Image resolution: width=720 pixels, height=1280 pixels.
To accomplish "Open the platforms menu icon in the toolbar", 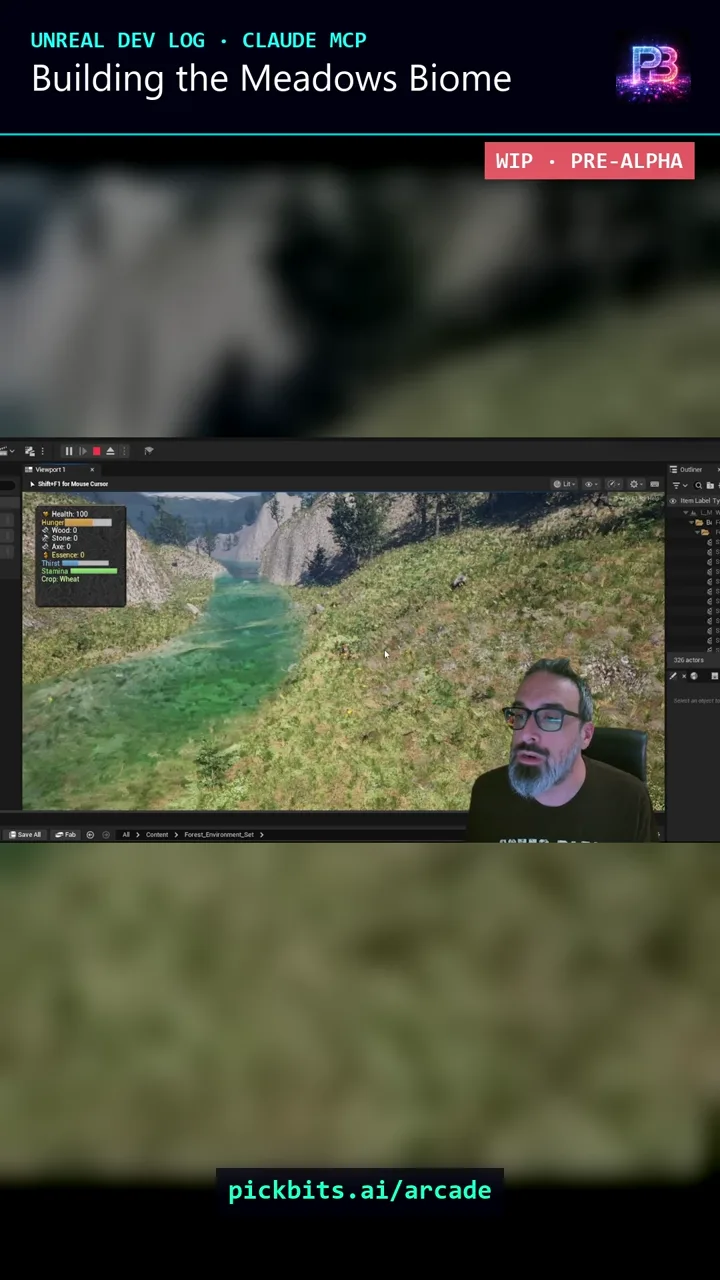I will click(x=148, y=451).
